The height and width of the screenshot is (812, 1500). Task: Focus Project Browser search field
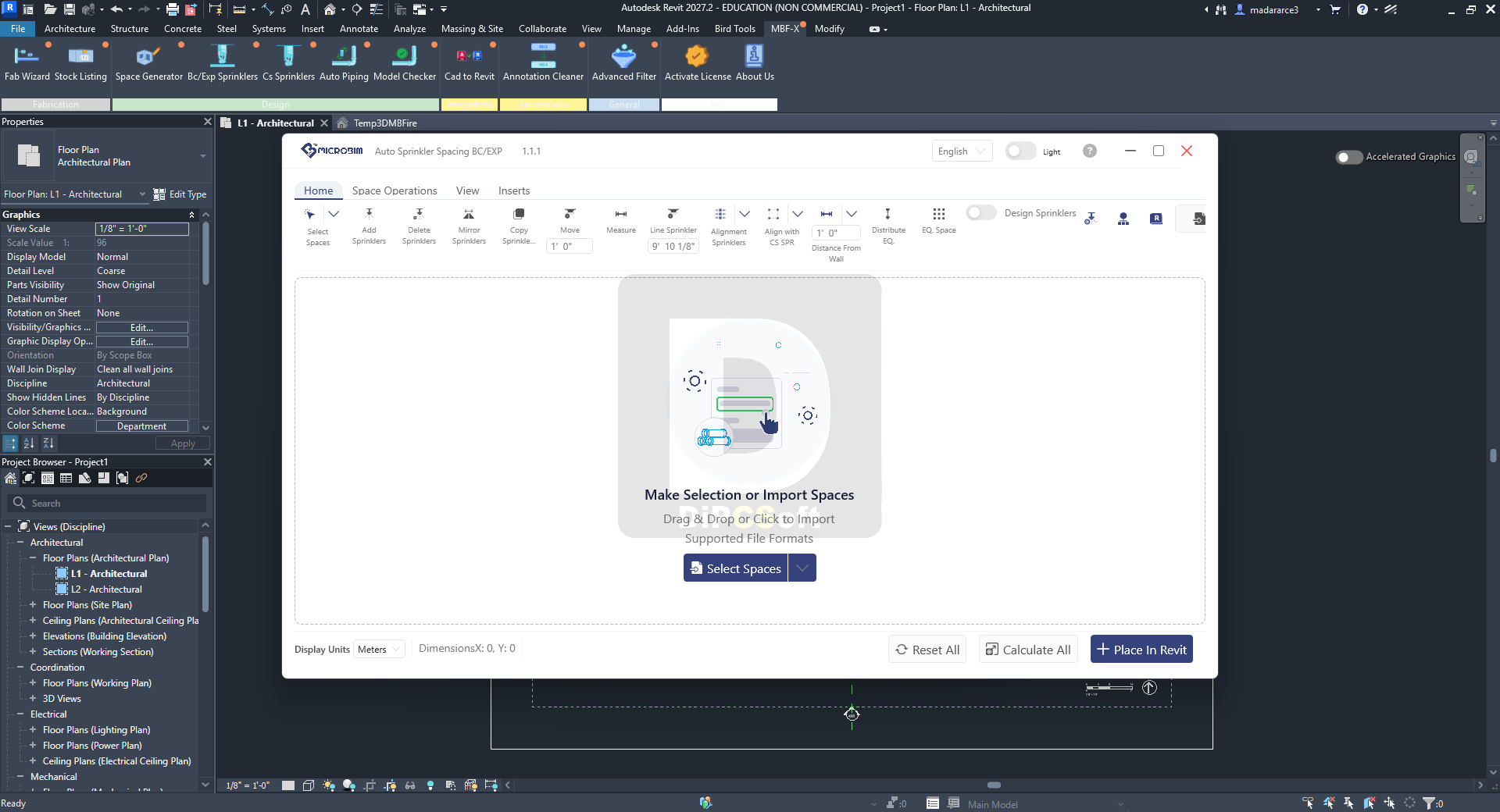click(x=107, y=504)
